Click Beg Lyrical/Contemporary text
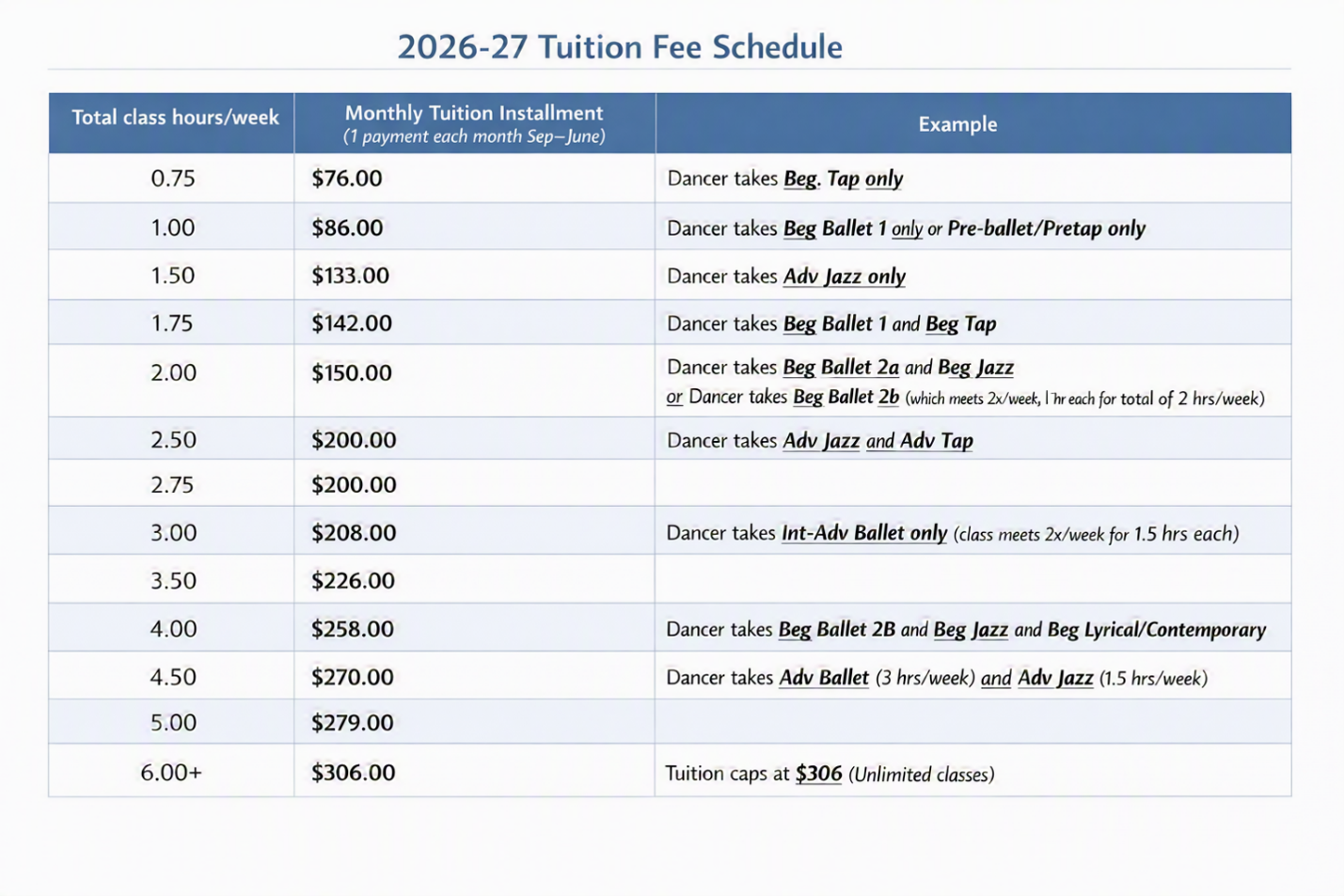1344x896 pixels. (x=1156, y=630)
